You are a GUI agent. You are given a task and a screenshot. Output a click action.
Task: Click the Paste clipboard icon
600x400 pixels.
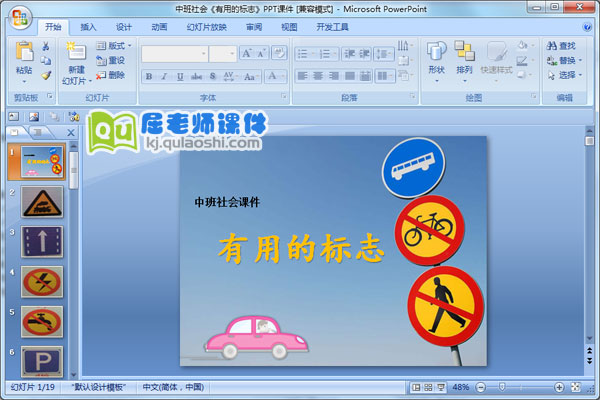24,51
